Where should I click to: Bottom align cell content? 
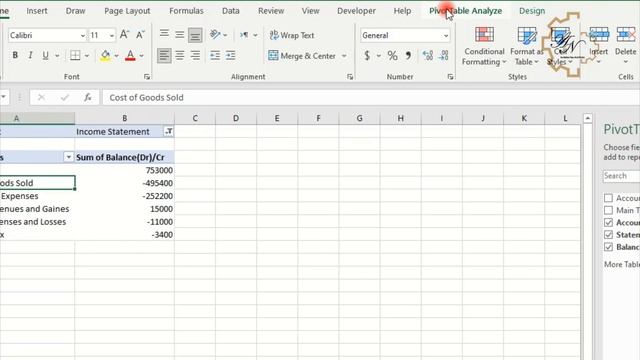pyautogui.click(x=195, y=35)
